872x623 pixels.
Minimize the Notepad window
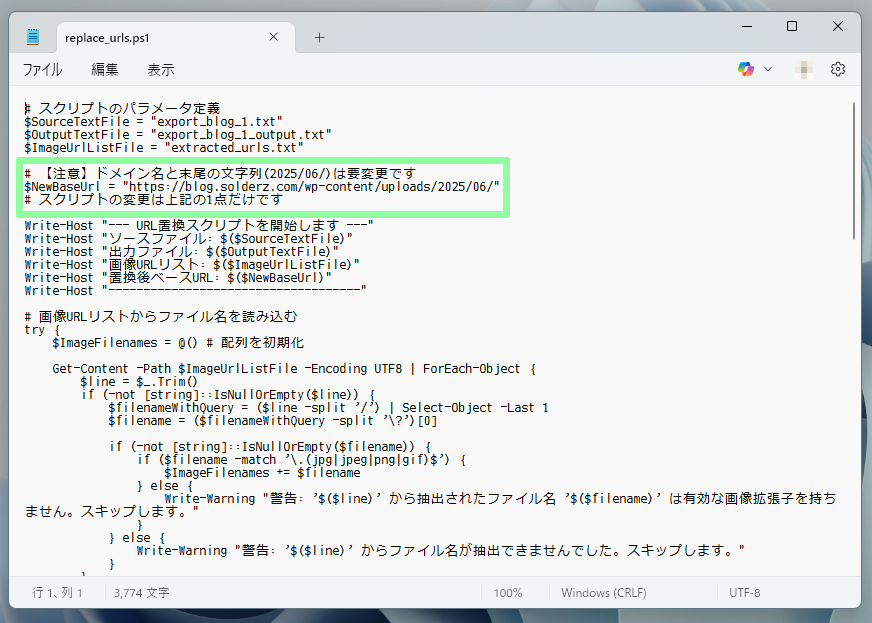pos(744,26)
